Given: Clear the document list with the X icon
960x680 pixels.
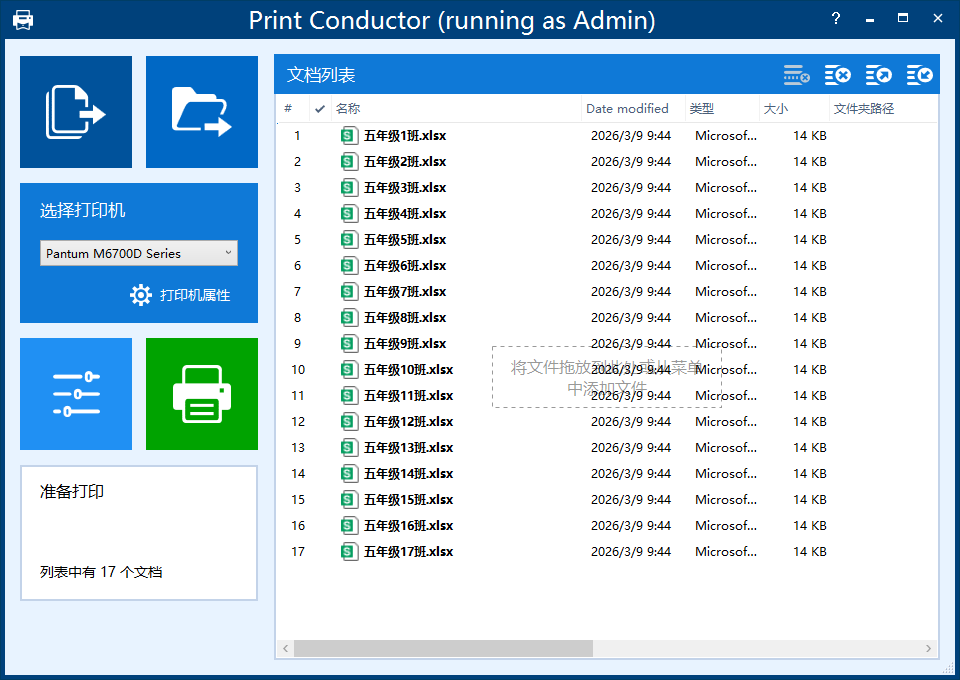Looking at the screenshot, I should [x=838, y=75].
